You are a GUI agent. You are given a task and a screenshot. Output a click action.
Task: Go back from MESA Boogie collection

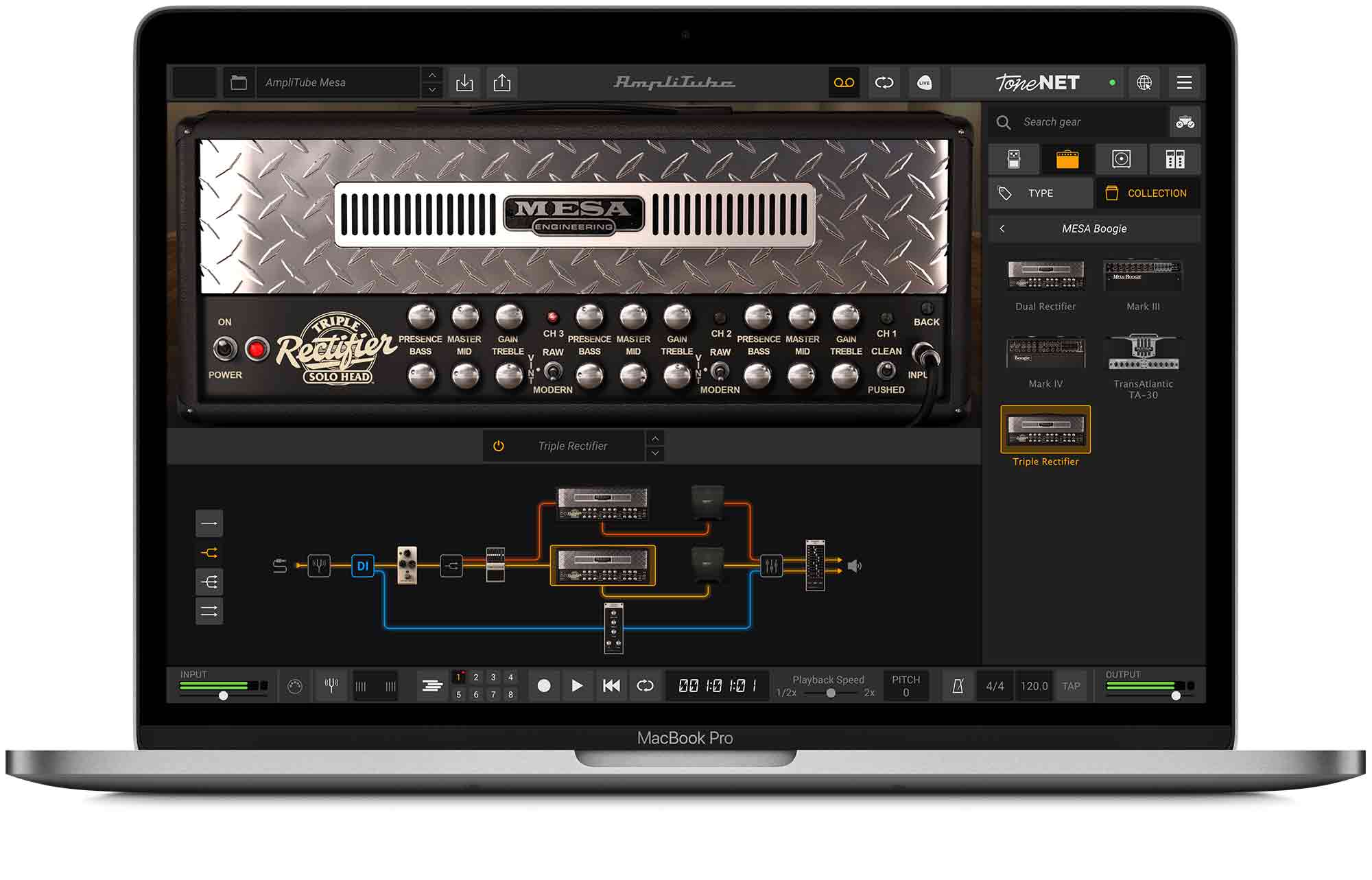click(1002, 228)
